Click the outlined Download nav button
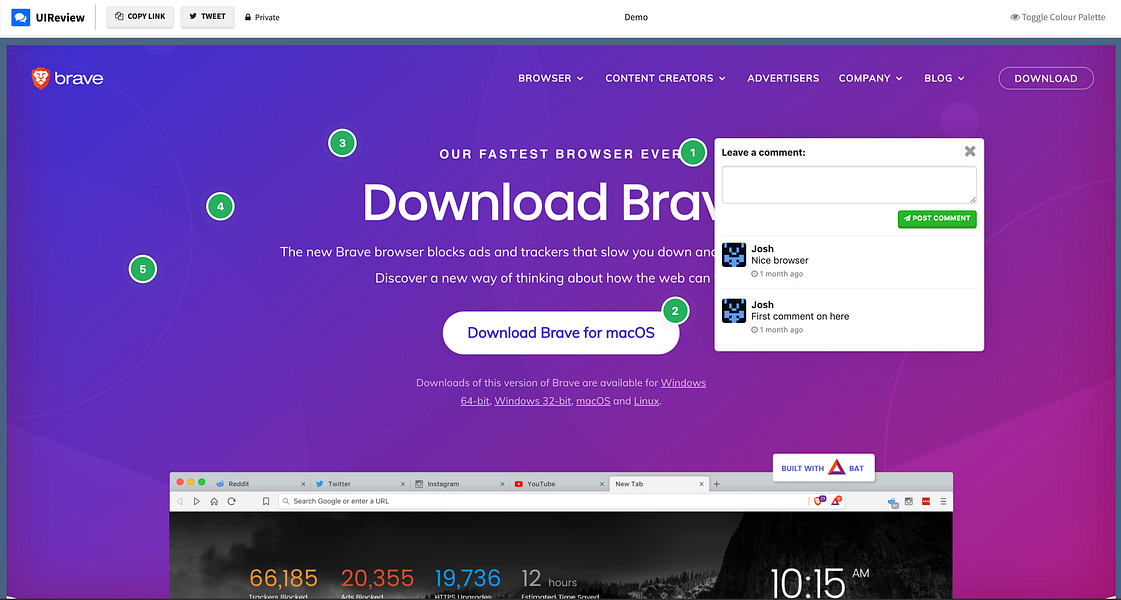Screen dimensions: 1121x600 1046,78
